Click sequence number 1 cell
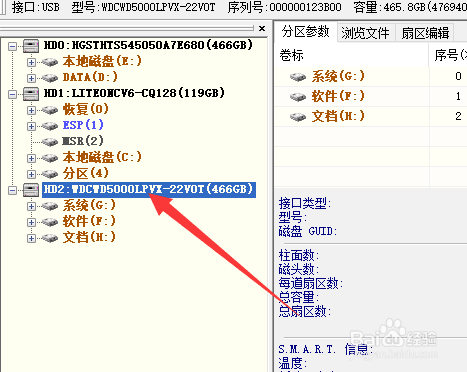This screenshot has height=372, width=467. tap(458, 96)
